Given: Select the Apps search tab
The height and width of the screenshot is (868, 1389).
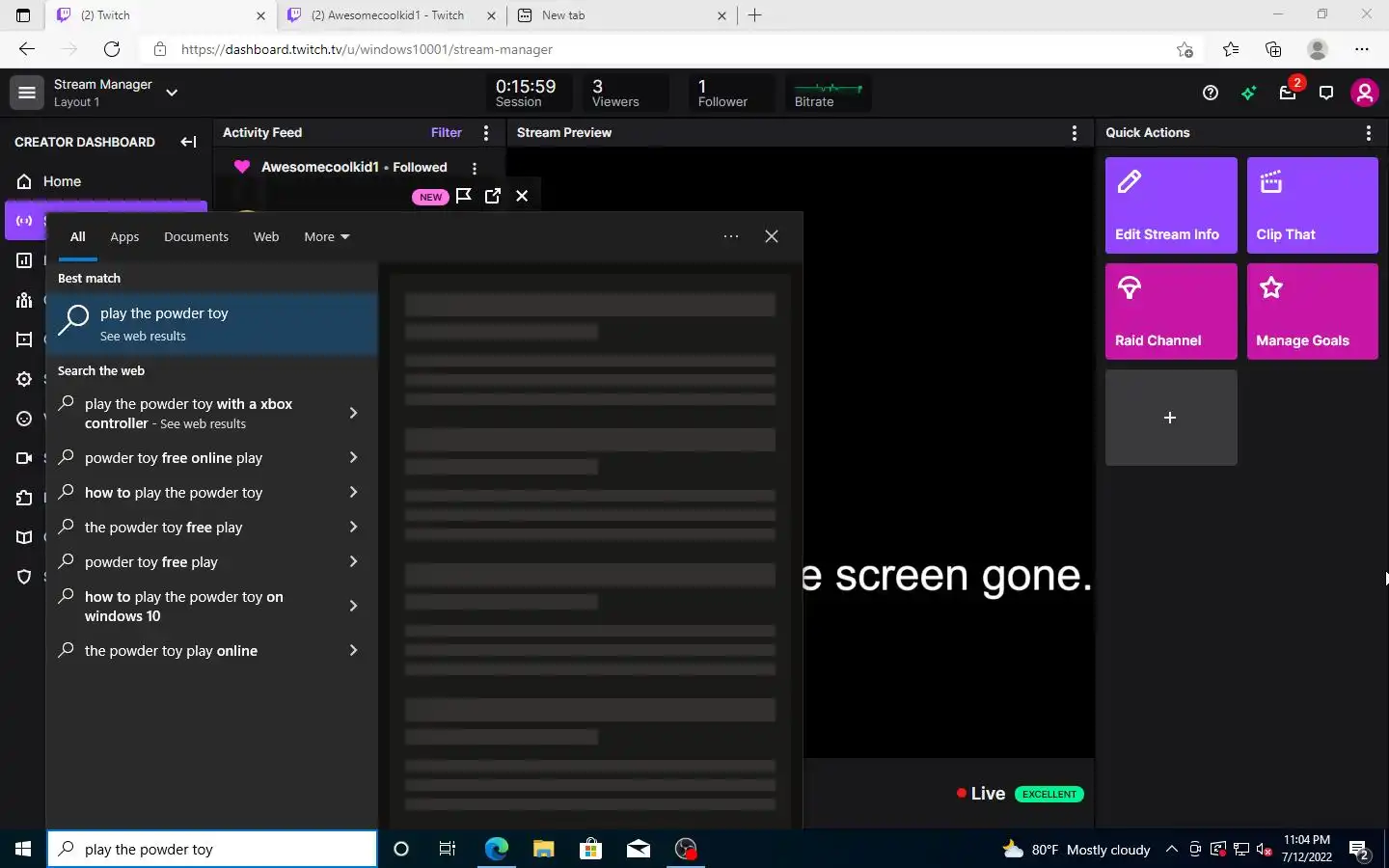Looking at the screenshot, I should coord(124,236).
